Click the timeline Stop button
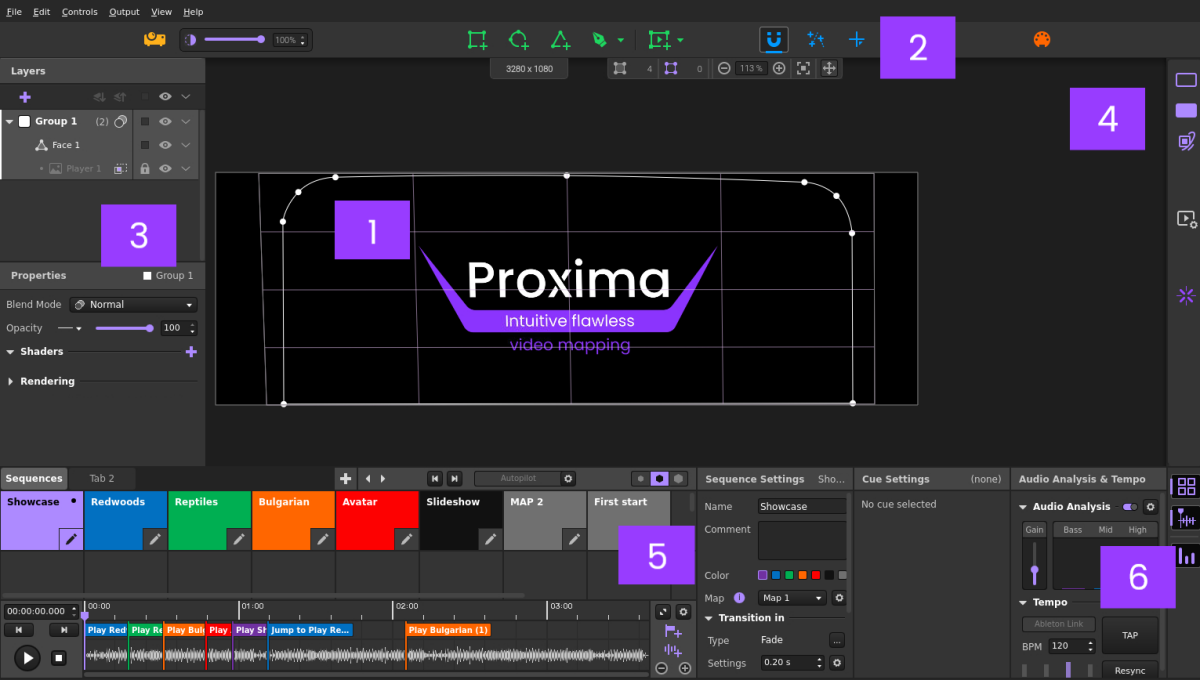The height and width of the screenshot is (680, 1200). click(59, 657)
